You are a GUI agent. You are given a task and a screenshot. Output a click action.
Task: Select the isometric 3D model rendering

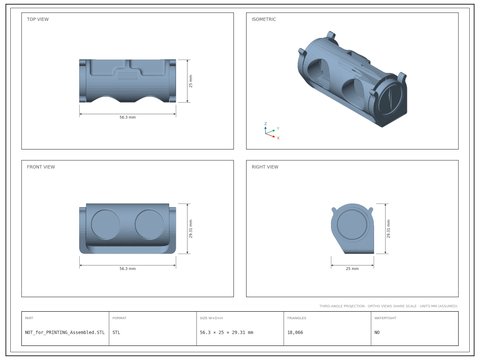pyautogui.click(x=352, y=79)
